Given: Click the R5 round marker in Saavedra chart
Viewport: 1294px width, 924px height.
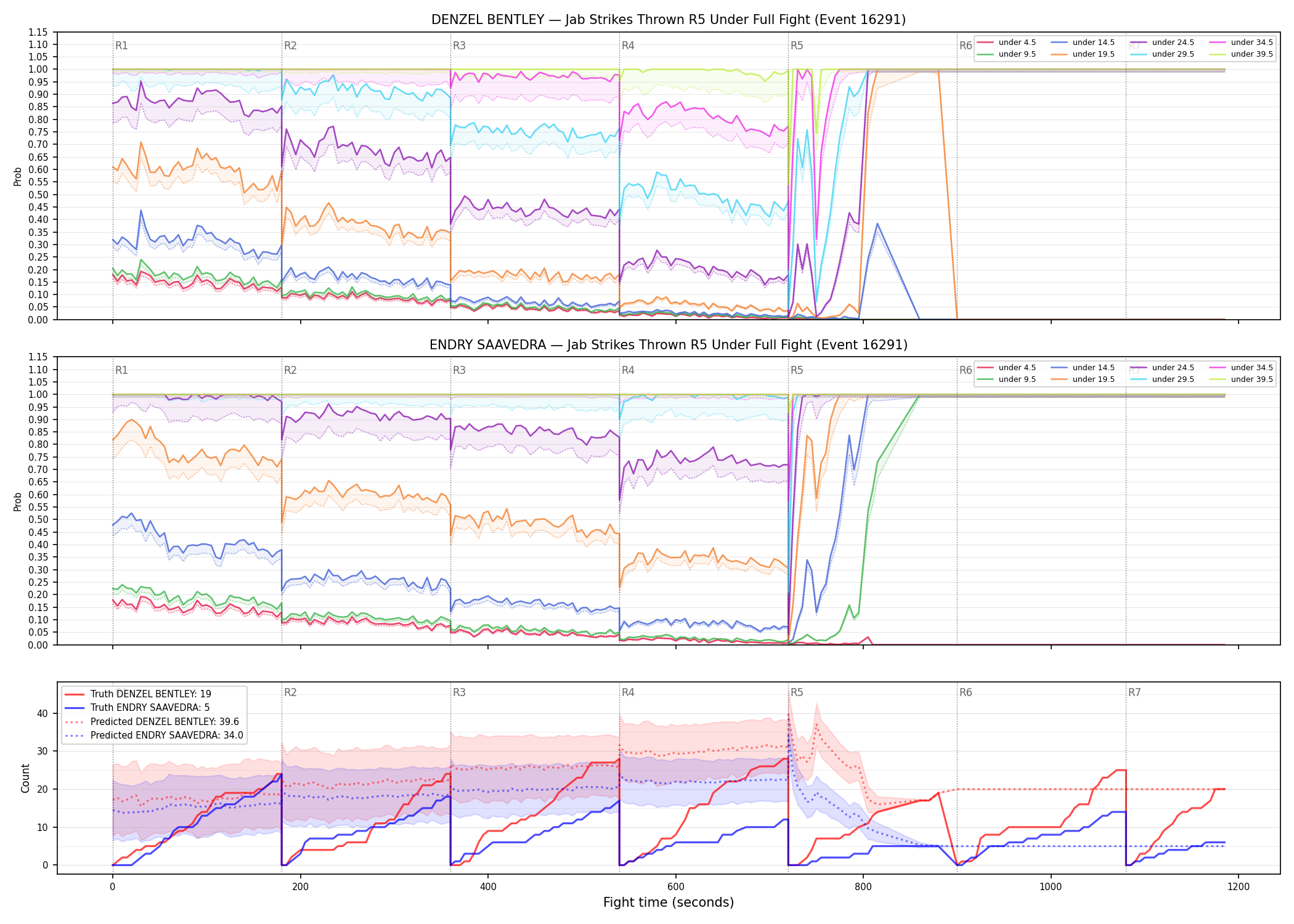Looking at the screenshot, I should click(x=797, y=370).
